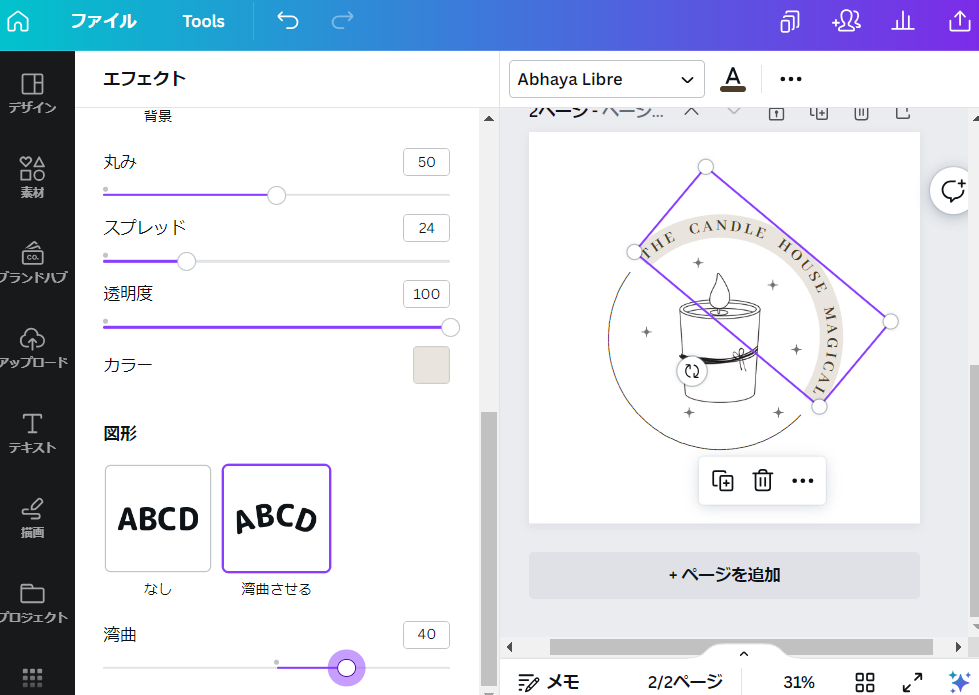Open the カラー swatch
The width and height of the screenshot is (979, 695).
pyautogui.click(x=431, y=365)
